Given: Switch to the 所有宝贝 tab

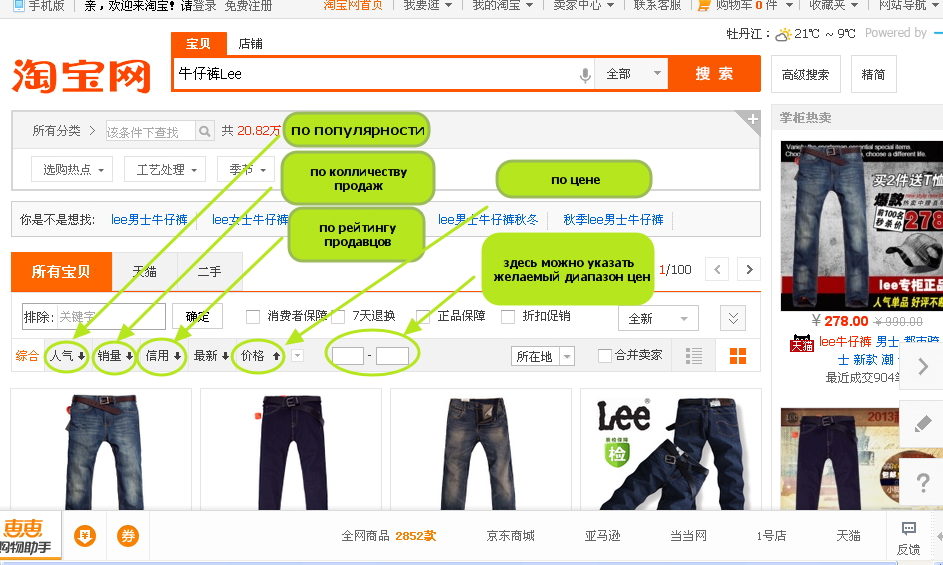Looking at the screenshot, I should pos(61,271).
